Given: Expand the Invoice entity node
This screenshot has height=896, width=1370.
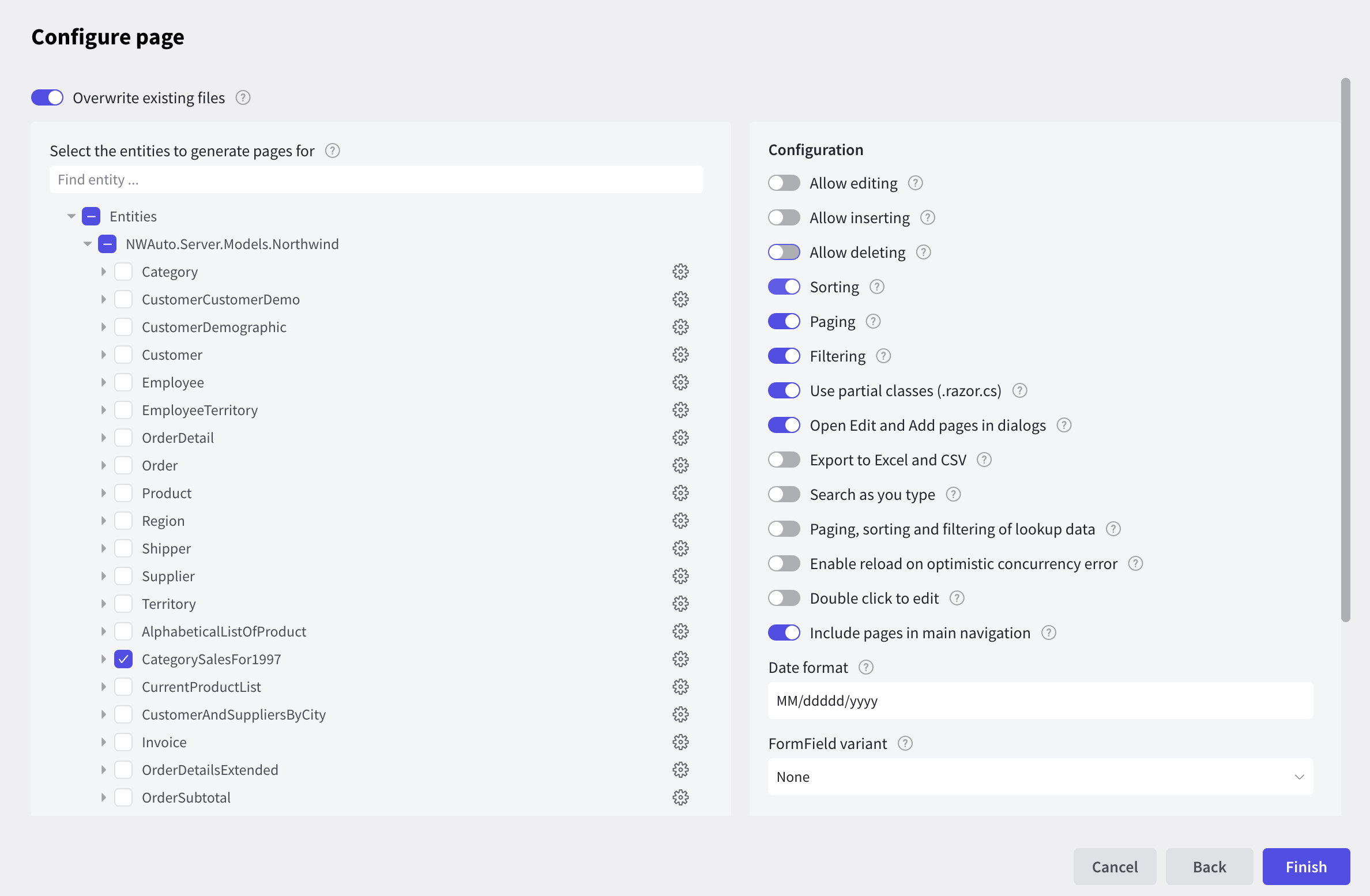Looking at the screenshot, I should 104,742.
